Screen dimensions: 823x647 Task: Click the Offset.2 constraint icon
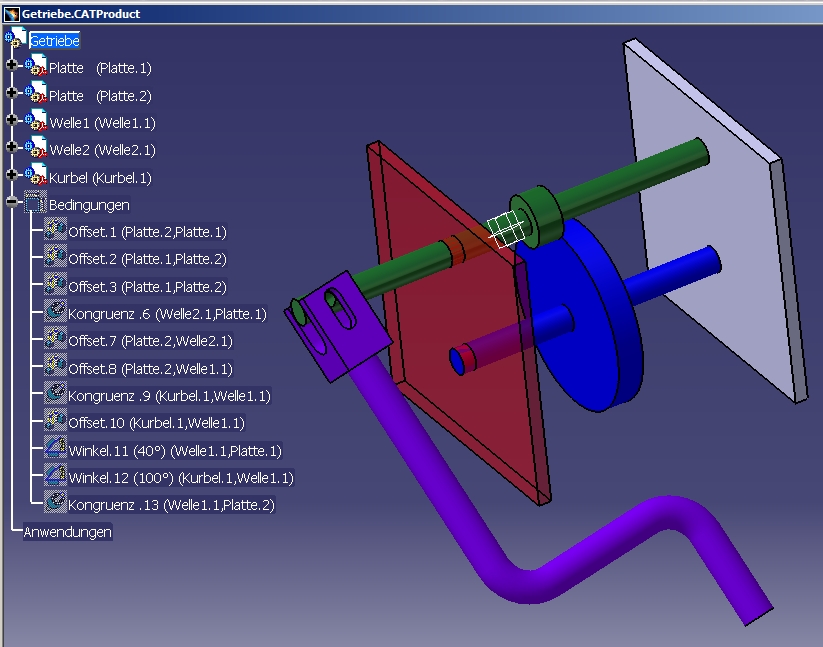(x=55, y=257)
